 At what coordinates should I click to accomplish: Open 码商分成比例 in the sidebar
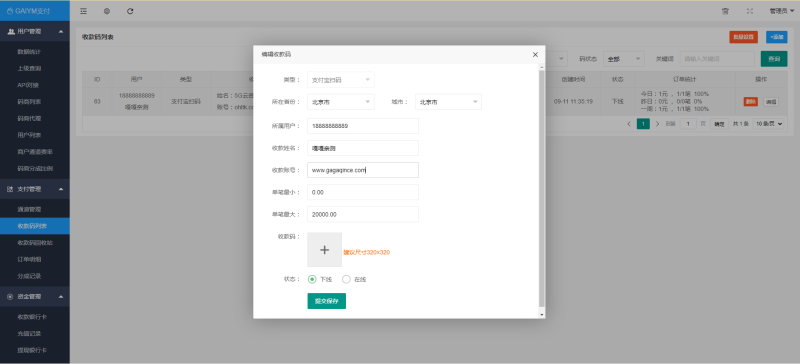pos(35,168)
